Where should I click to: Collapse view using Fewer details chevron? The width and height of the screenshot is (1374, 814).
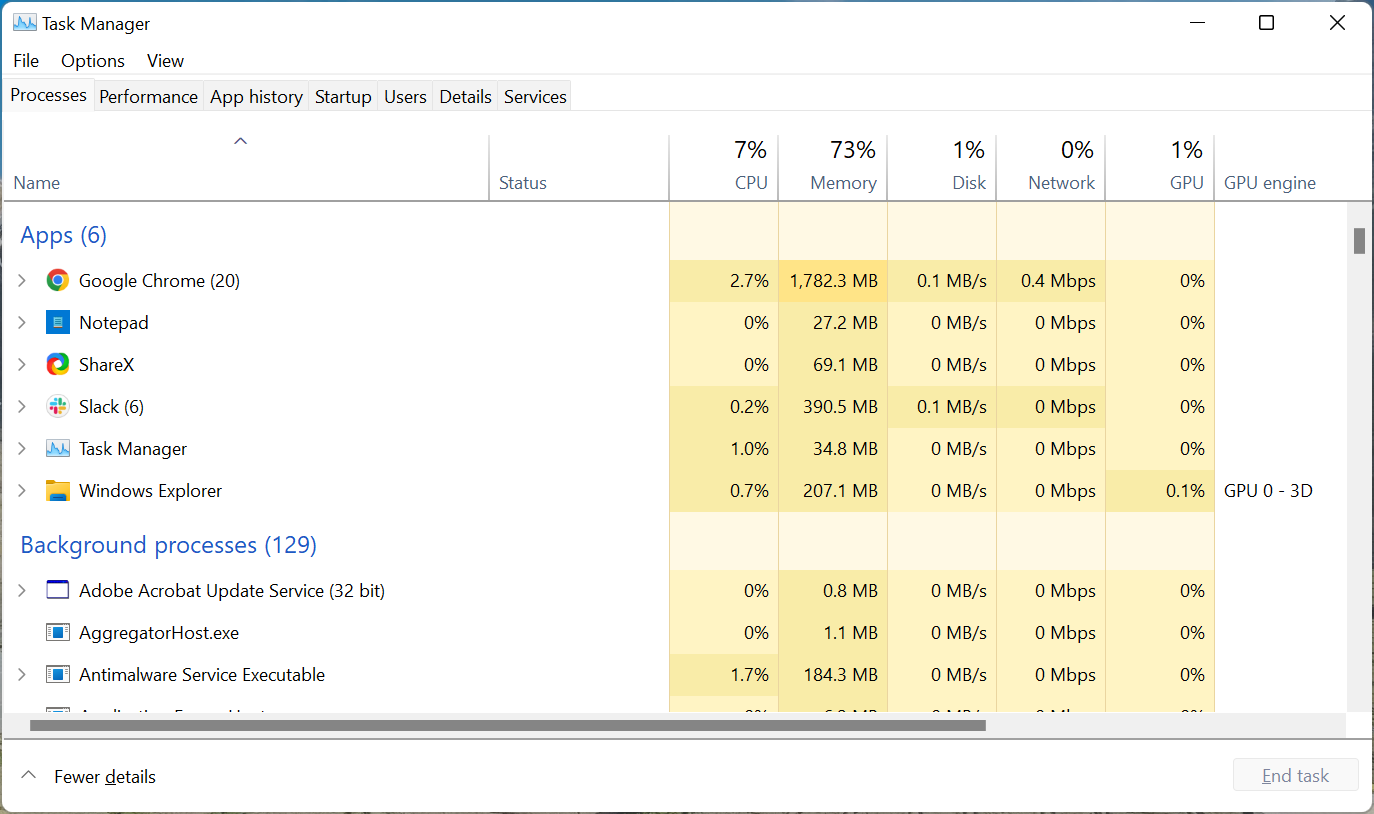pos(29,776)
